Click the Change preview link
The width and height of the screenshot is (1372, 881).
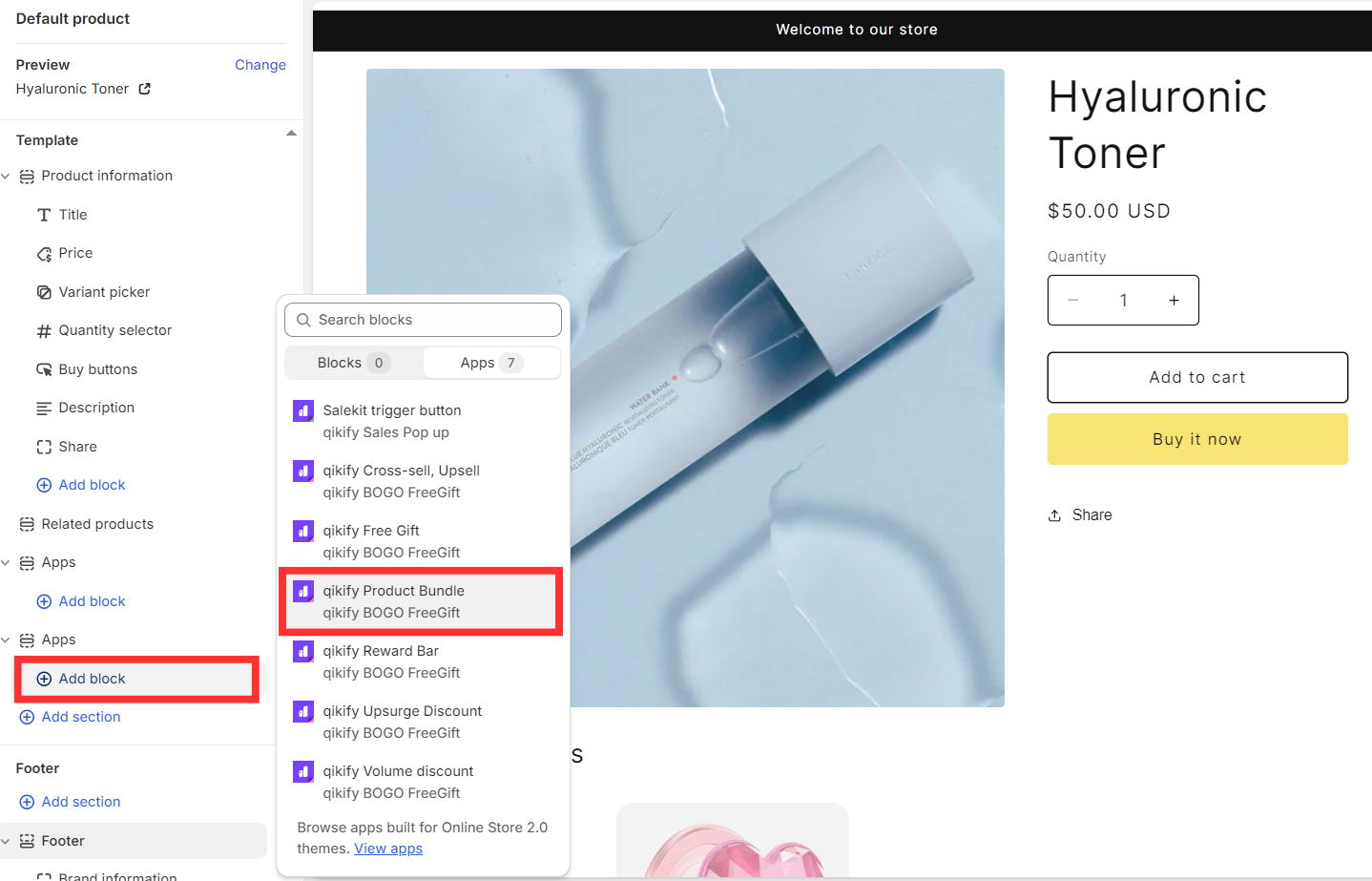(x=260, y=65)
